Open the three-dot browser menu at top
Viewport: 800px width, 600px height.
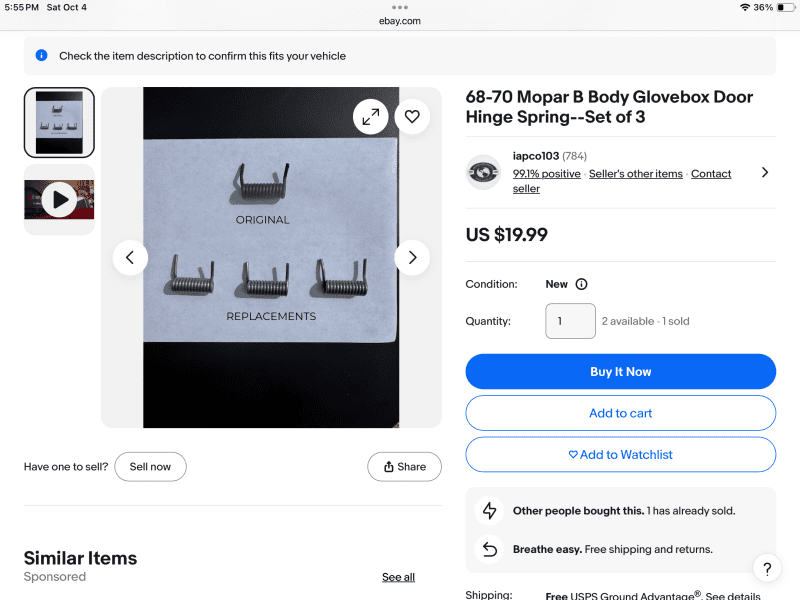400,7
